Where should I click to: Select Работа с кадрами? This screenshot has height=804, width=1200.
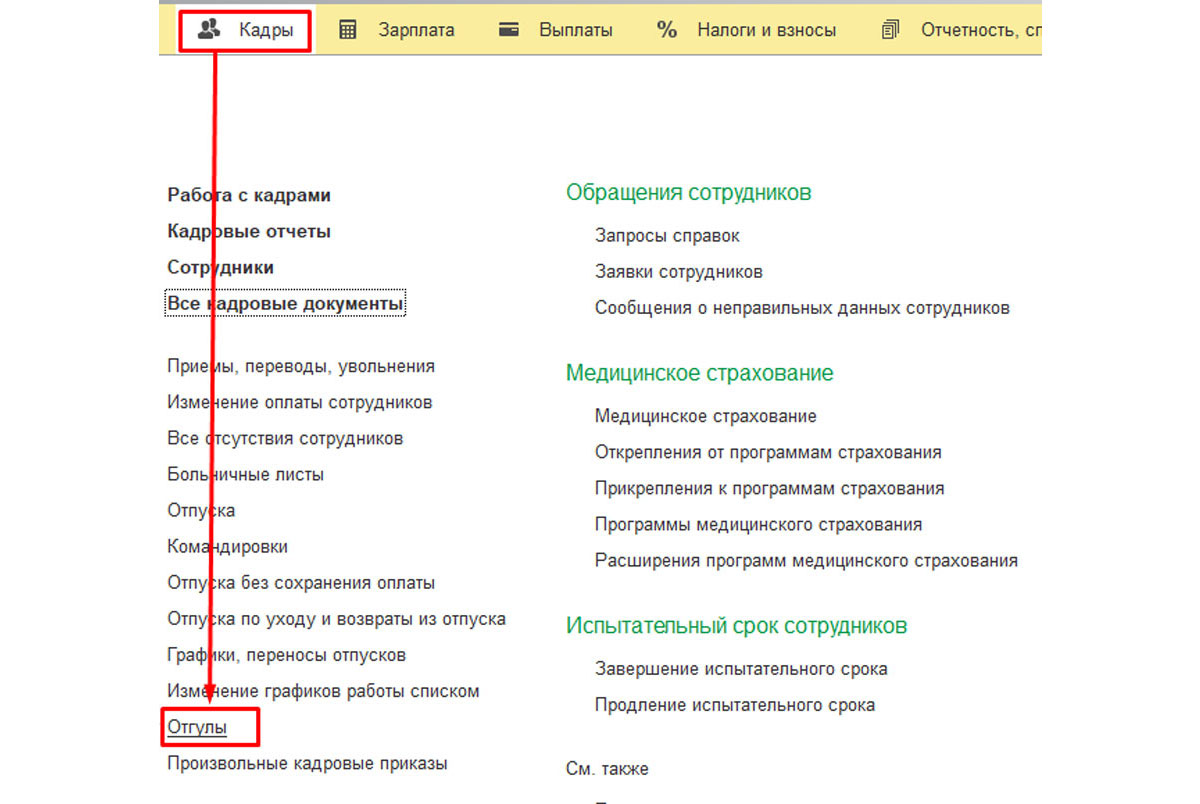click(x=249, y=195)
